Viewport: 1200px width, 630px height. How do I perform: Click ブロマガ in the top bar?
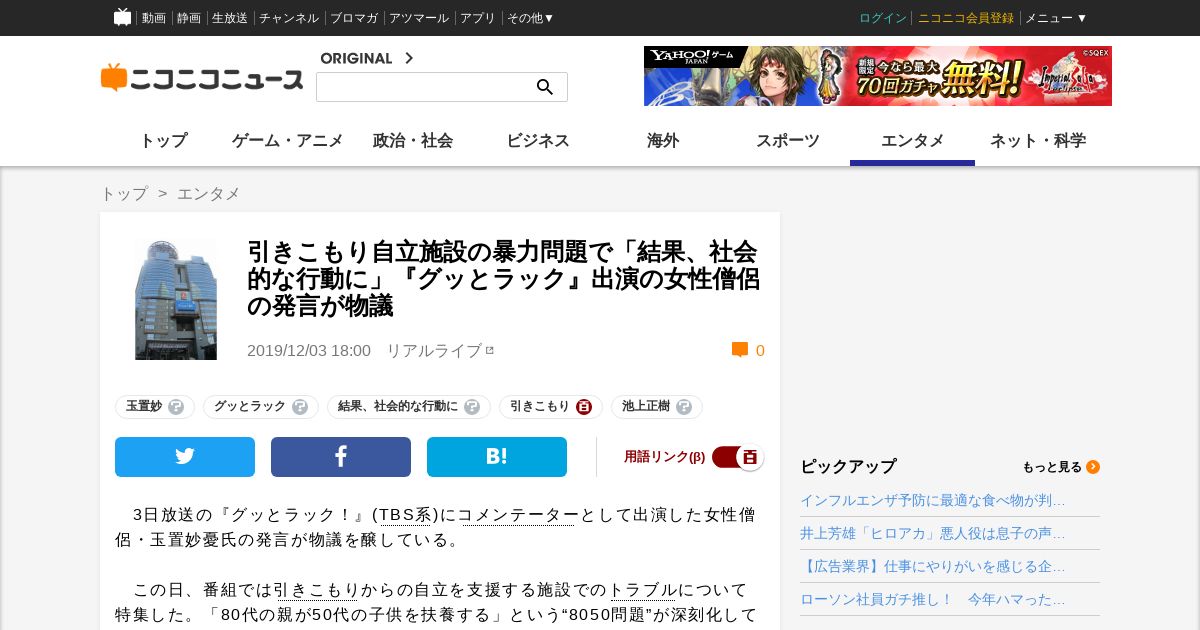point(354,18)
